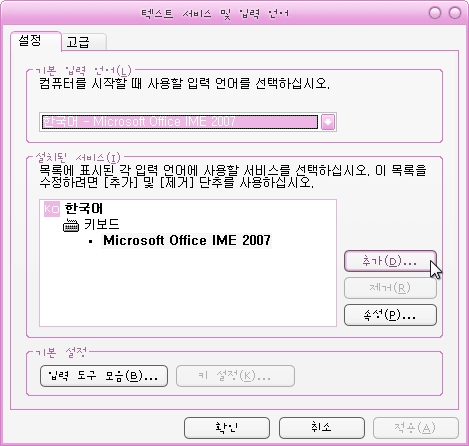This screenshot has height=446, width=469.
Task: Click the 제거(R) button
Action: point(390,288)
